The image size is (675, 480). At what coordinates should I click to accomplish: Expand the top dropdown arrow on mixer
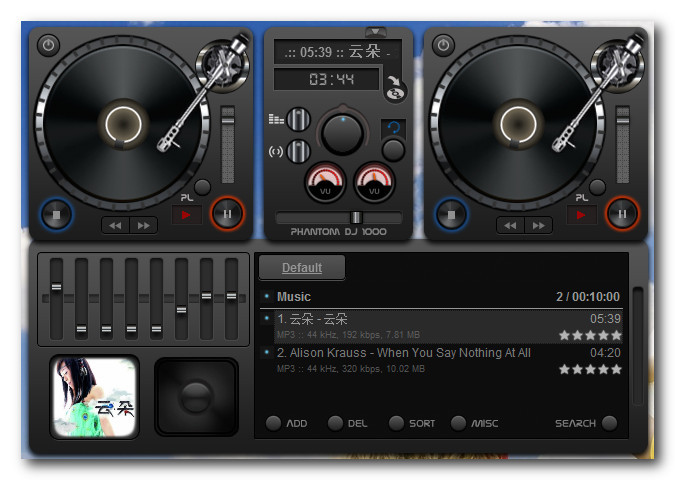[x=375, y=31]
